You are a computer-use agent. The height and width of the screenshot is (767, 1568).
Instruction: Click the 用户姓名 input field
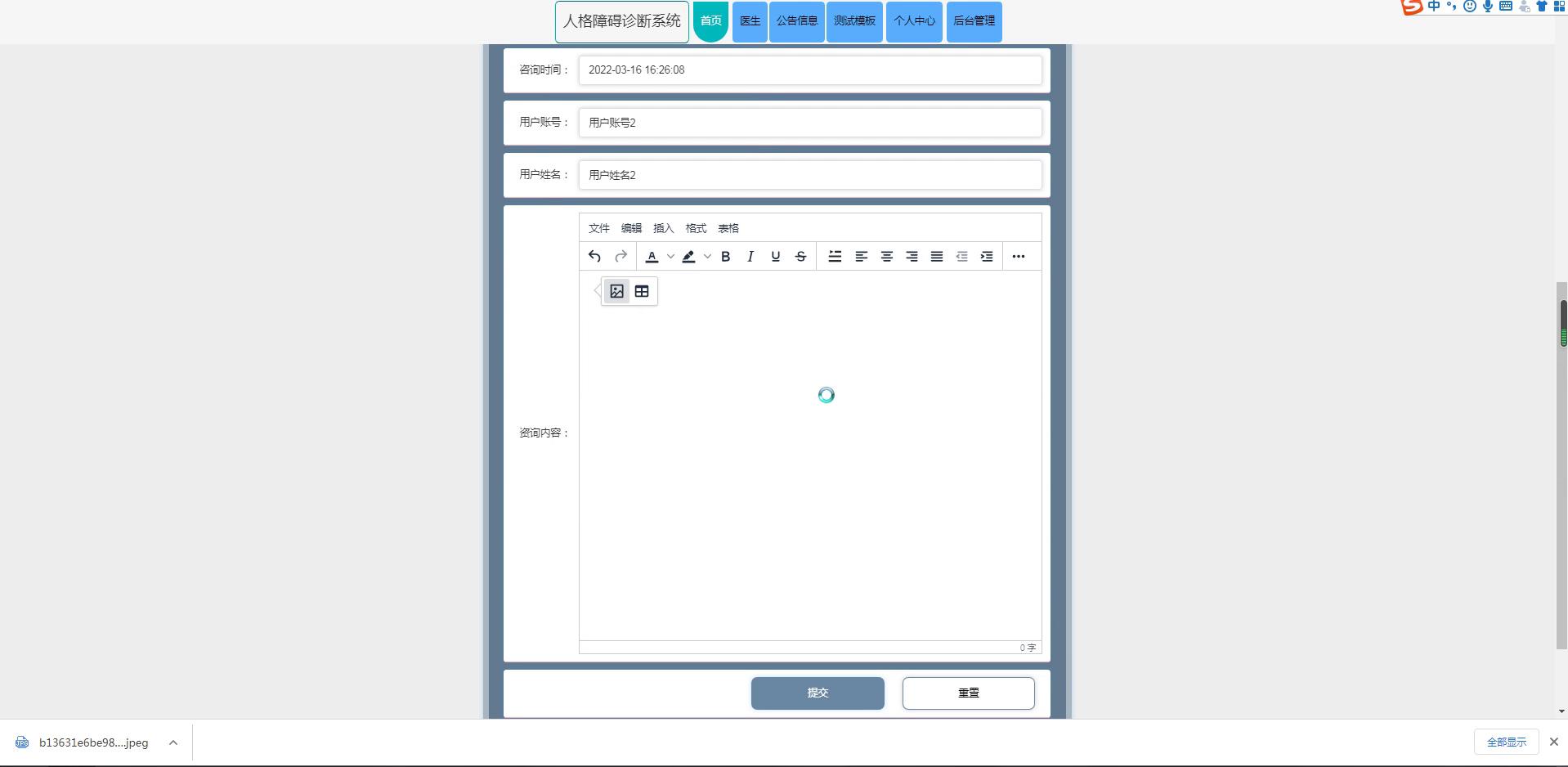pyautogui.click(x=809, y=175)
